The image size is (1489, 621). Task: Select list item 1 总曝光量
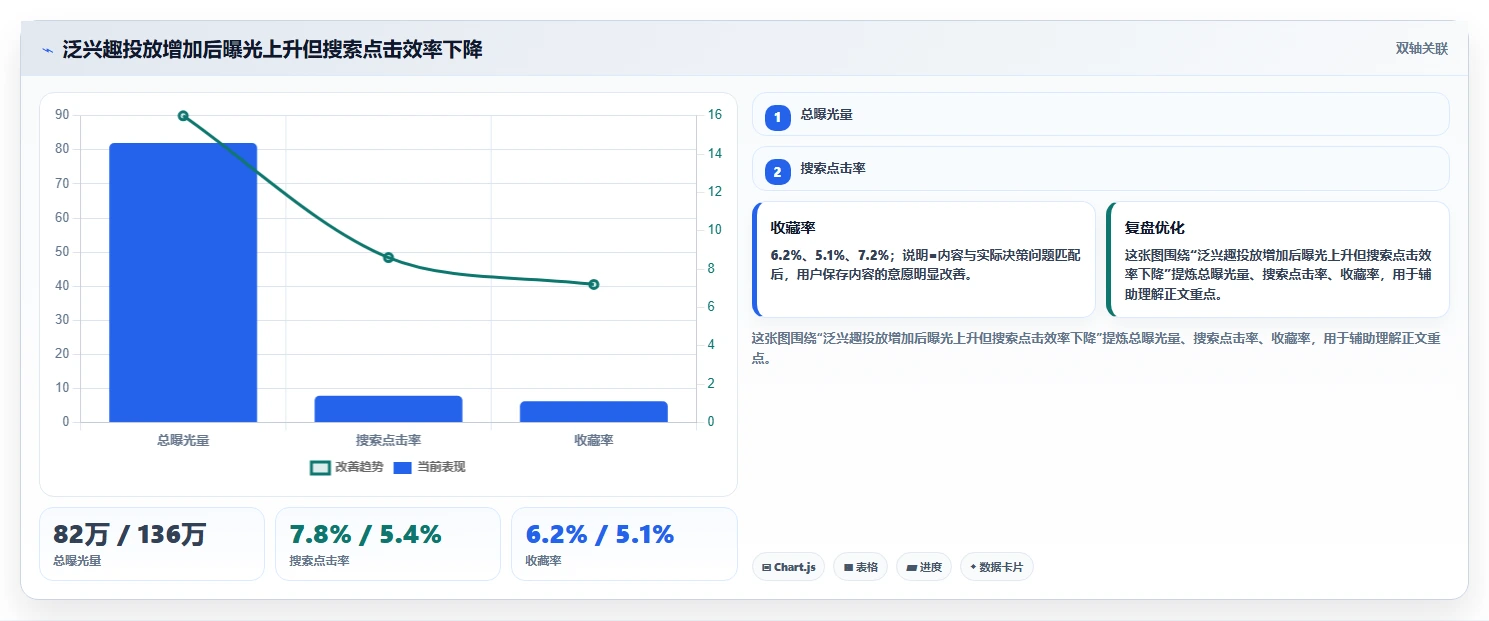click(1100, 114)
